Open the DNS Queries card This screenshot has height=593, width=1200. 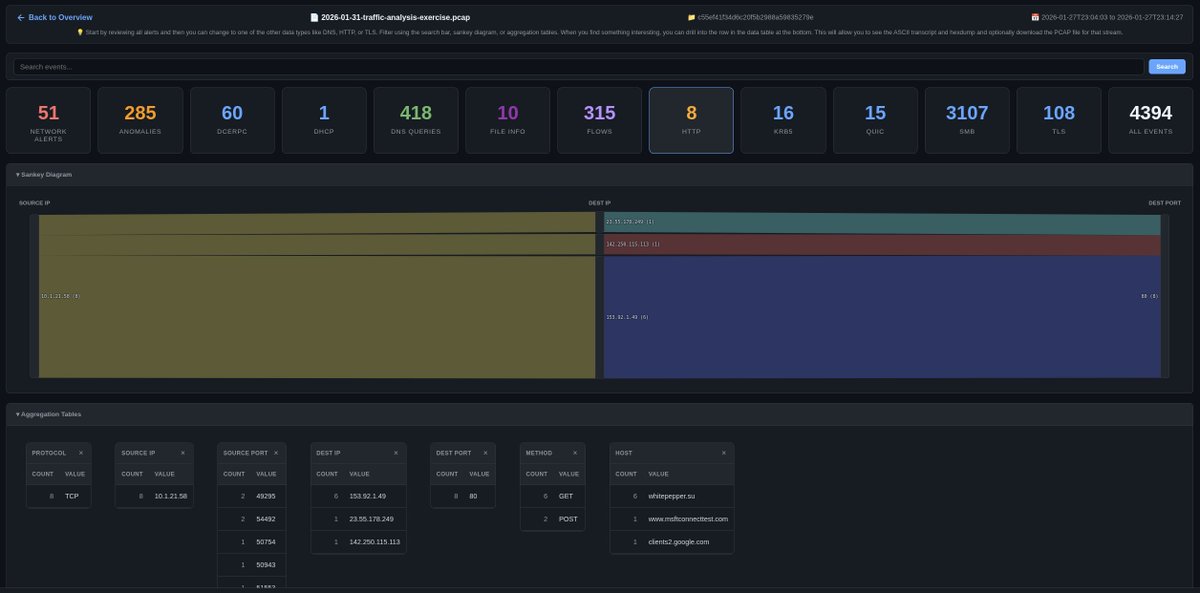(x=416, y=120)
